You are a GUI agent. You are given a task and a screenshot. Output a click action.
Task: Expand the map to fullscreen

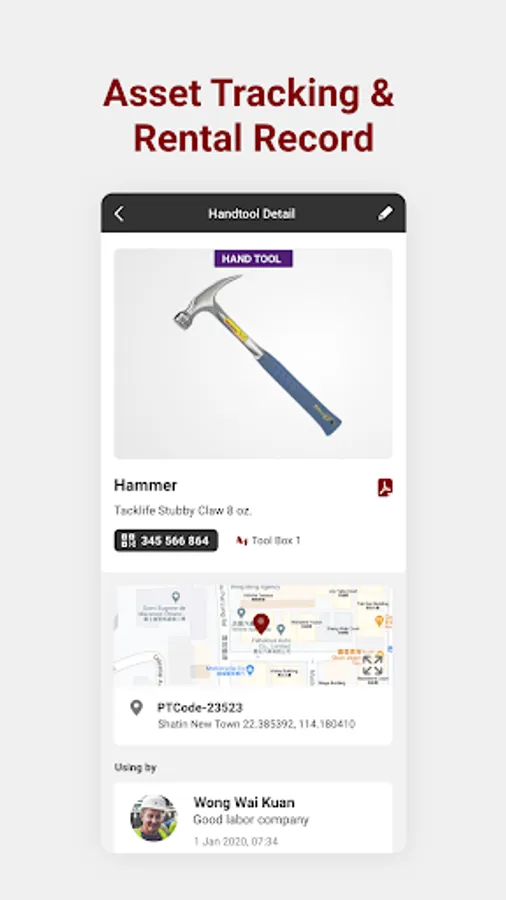[372, 665]
